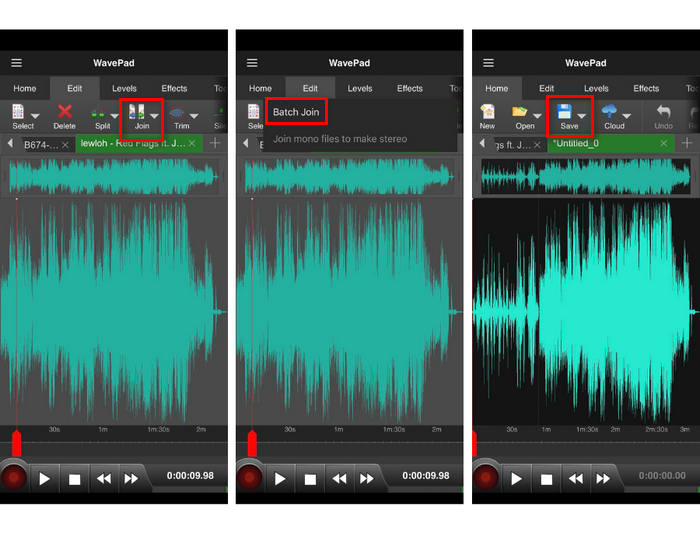Screen dimensions: 700x544
Task: Open Effects tab in middle screenshot
Action: 410,88
